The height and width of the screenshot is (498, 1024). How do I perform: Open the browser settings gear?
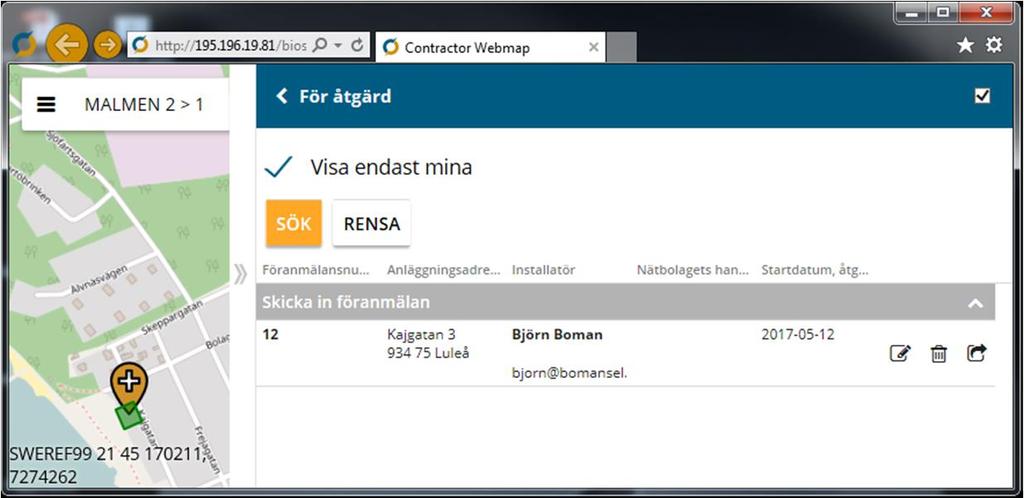coord(994,44)
